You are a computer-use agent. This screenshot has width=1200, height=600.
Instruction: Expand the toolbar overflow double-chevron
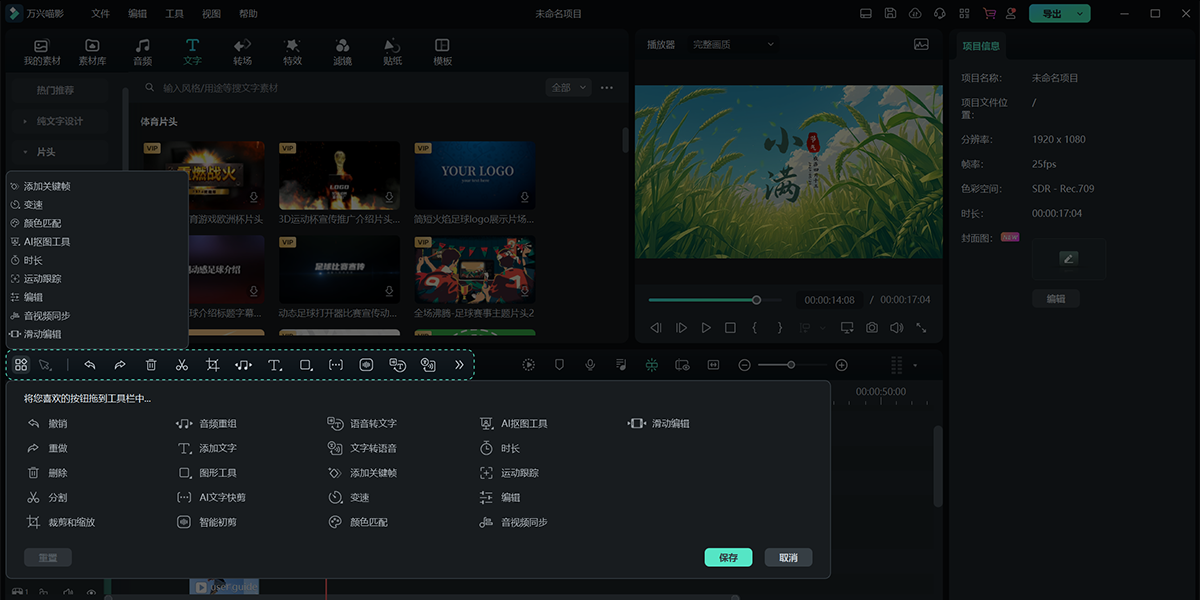point(459,365)
